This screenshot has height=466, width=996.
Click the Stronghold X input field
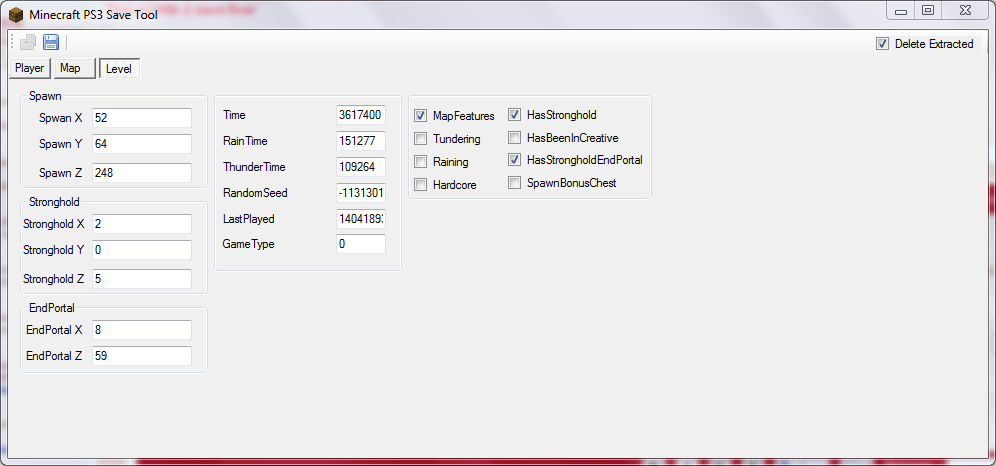click(x=142, y=223)
